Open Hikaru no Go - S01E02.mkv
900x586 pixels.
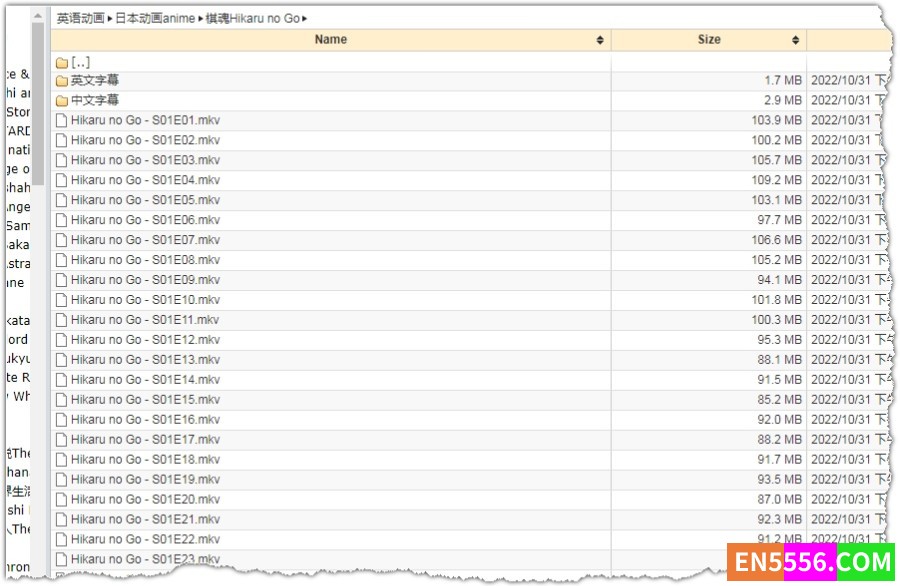(145, 141)
